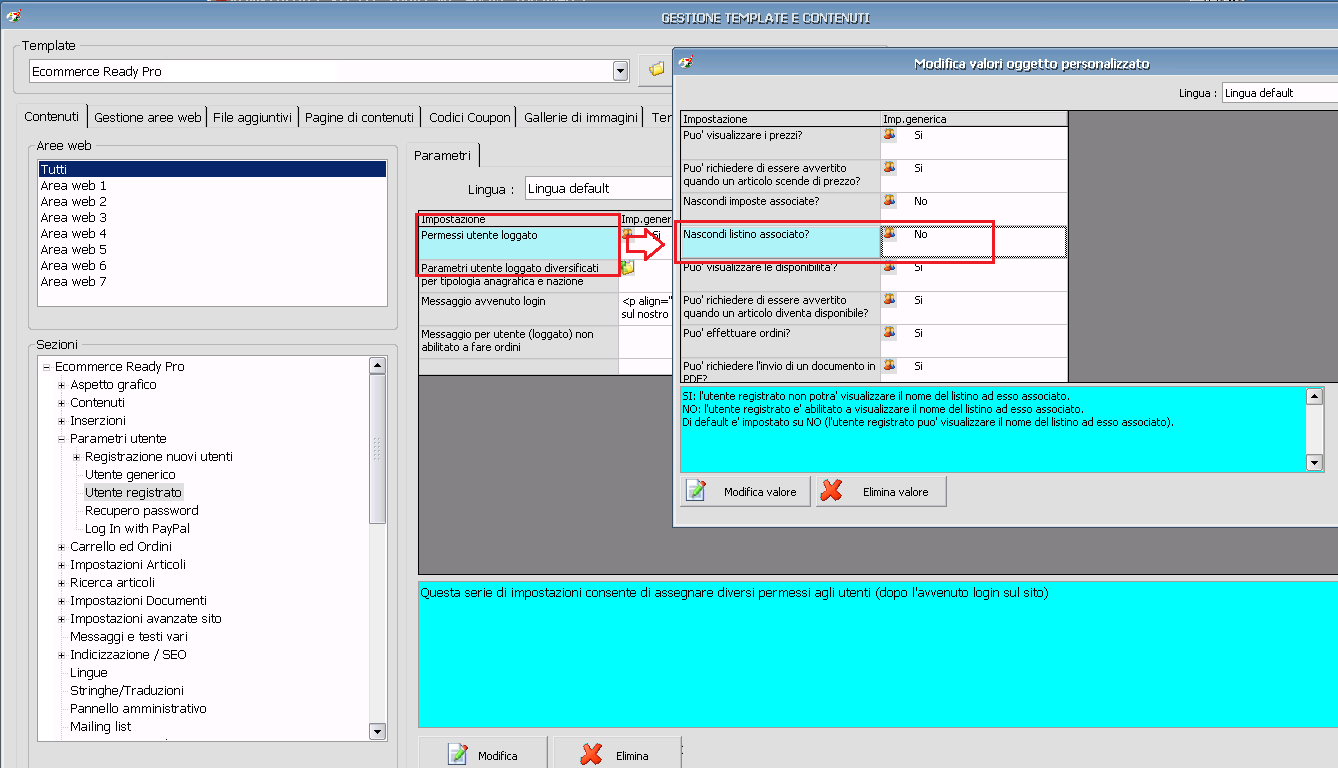Viewport: 1338px width, 768px height.
Task: Click the user icon in the "Puo' visualizzare i prezzi?" row
Action: 889,135
